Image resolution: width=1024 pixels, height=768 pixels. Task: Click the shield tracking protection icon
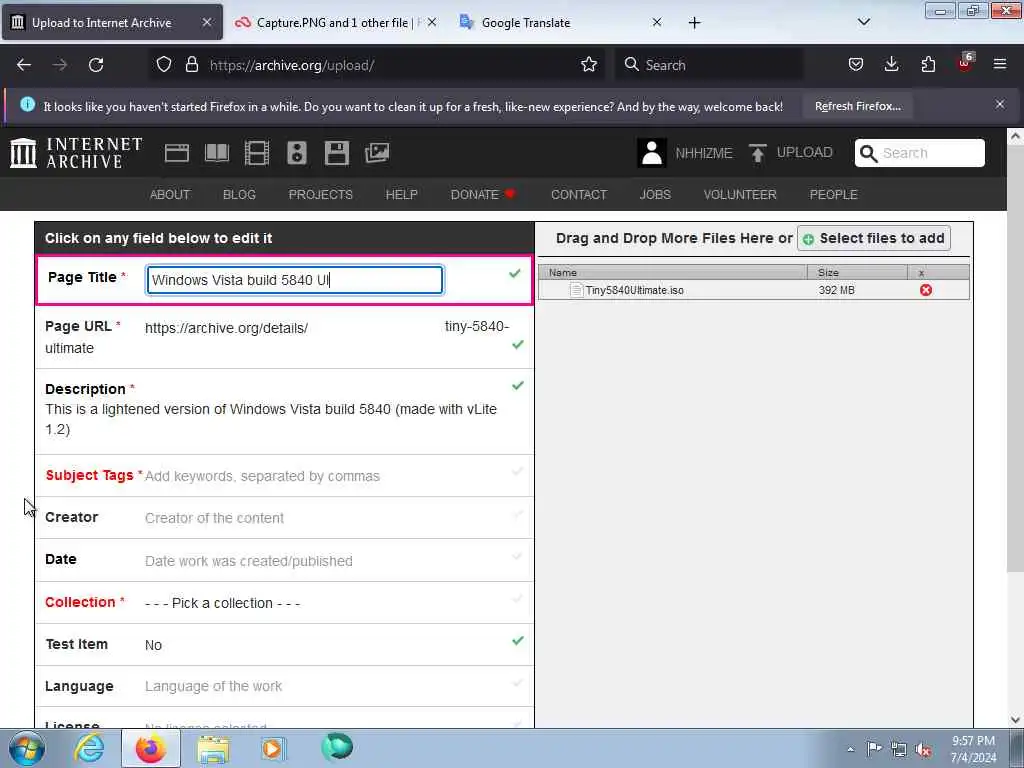(x=163, y=65)
